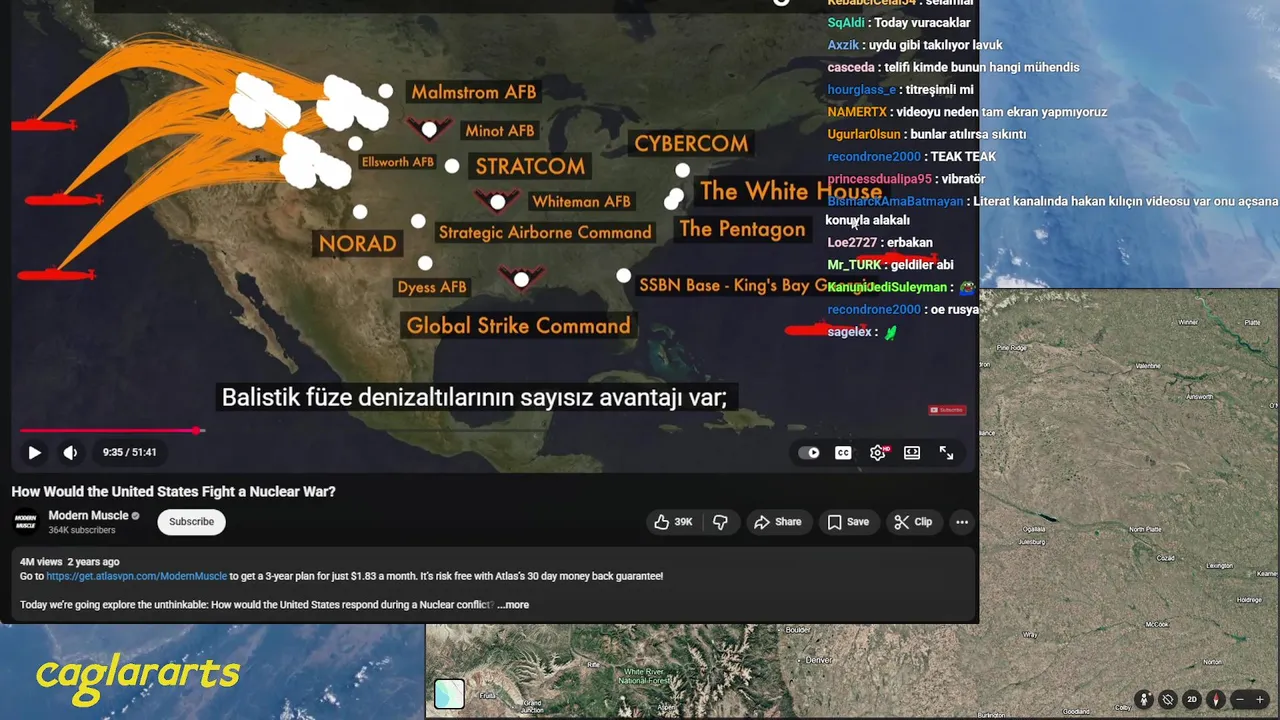Click the YouTube Subscribe watermark in video

tap(946, 410)
